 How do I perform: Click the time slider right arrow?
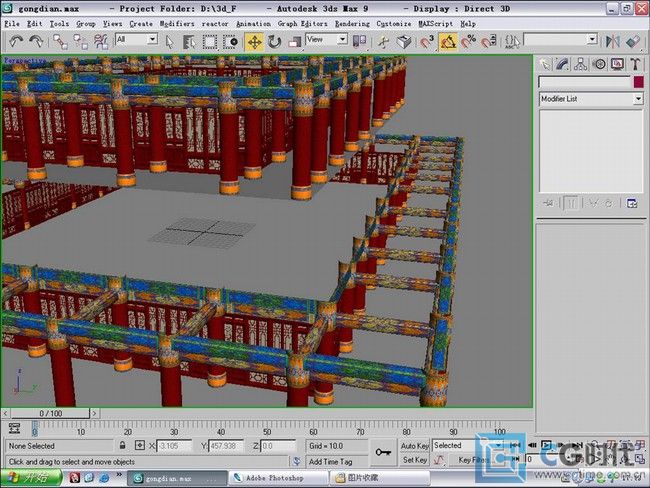pyautogui.click(x=95, y=413)
